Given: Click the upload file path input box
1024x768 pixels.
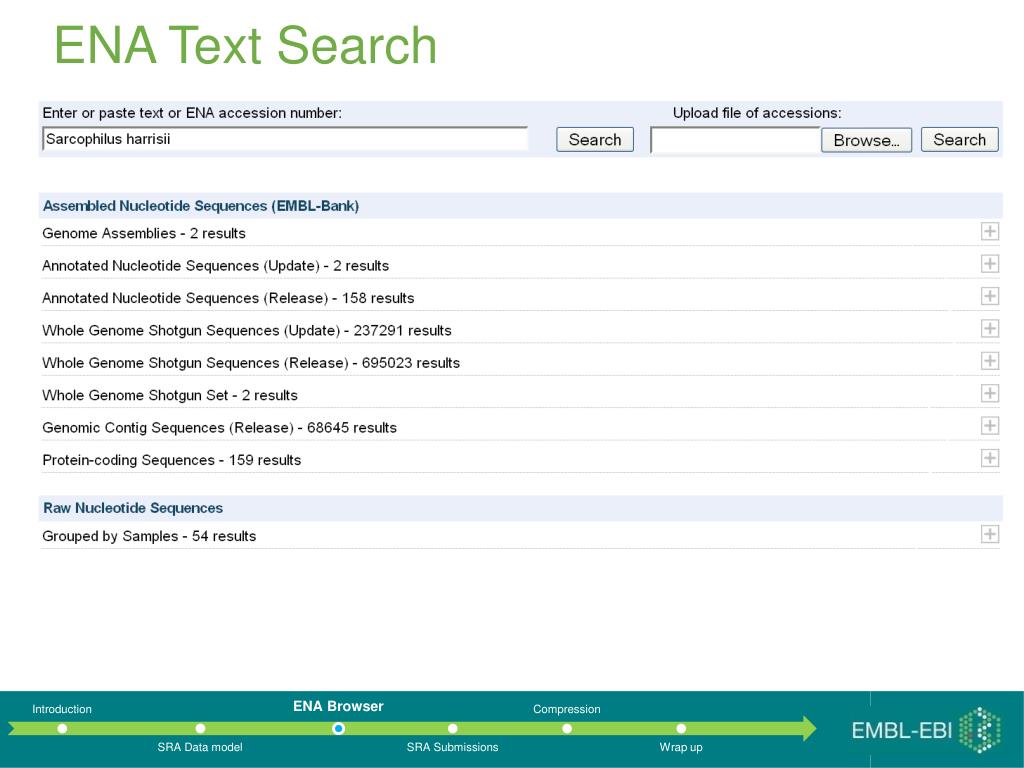Looking at the screenshot, I should click(x=735, y=140).
